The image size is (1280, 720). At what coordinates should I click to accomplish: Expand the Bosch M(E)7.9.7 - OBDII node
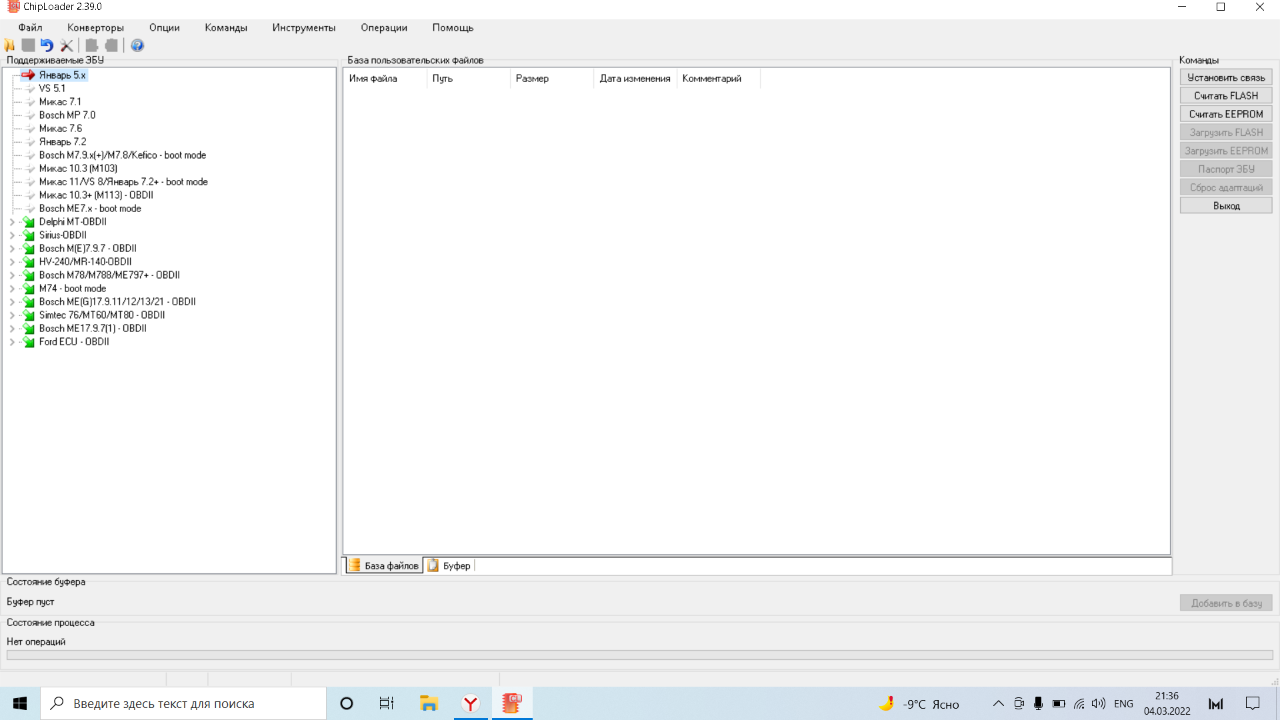[x=12, y=249]
